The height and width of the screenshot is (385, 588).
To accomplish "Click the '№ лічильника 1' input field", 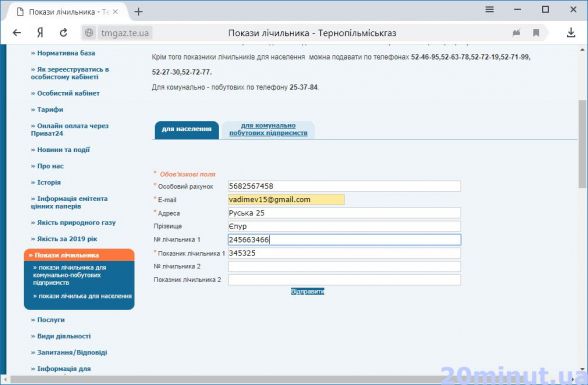I will coord(344,240).
